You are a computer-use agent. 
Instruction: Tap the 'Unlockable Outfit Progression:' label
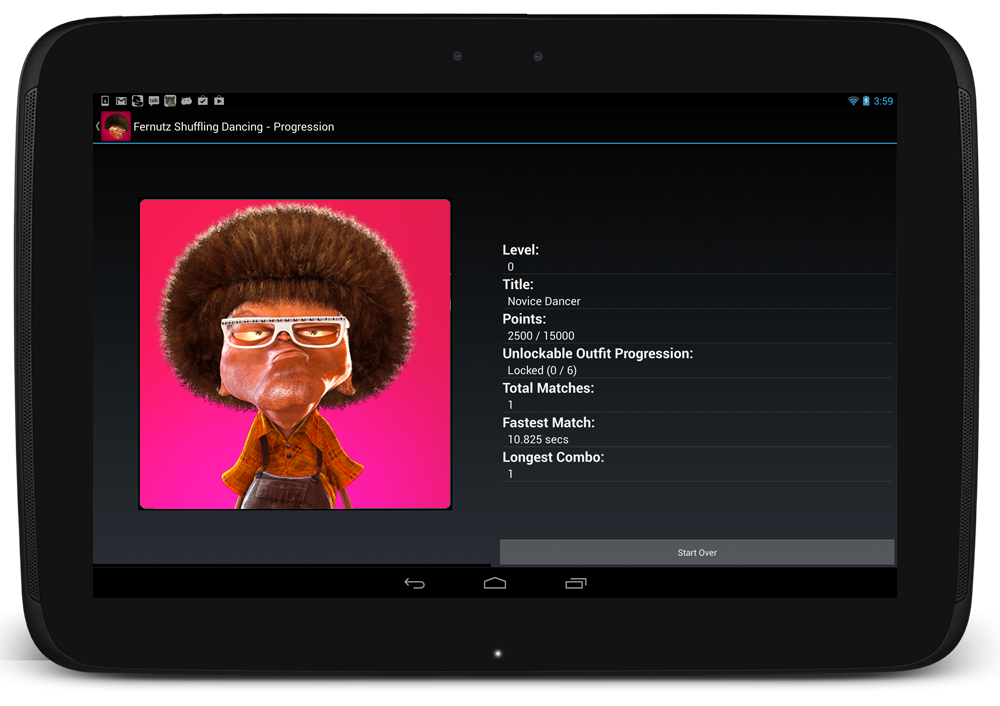click(598, 353)
